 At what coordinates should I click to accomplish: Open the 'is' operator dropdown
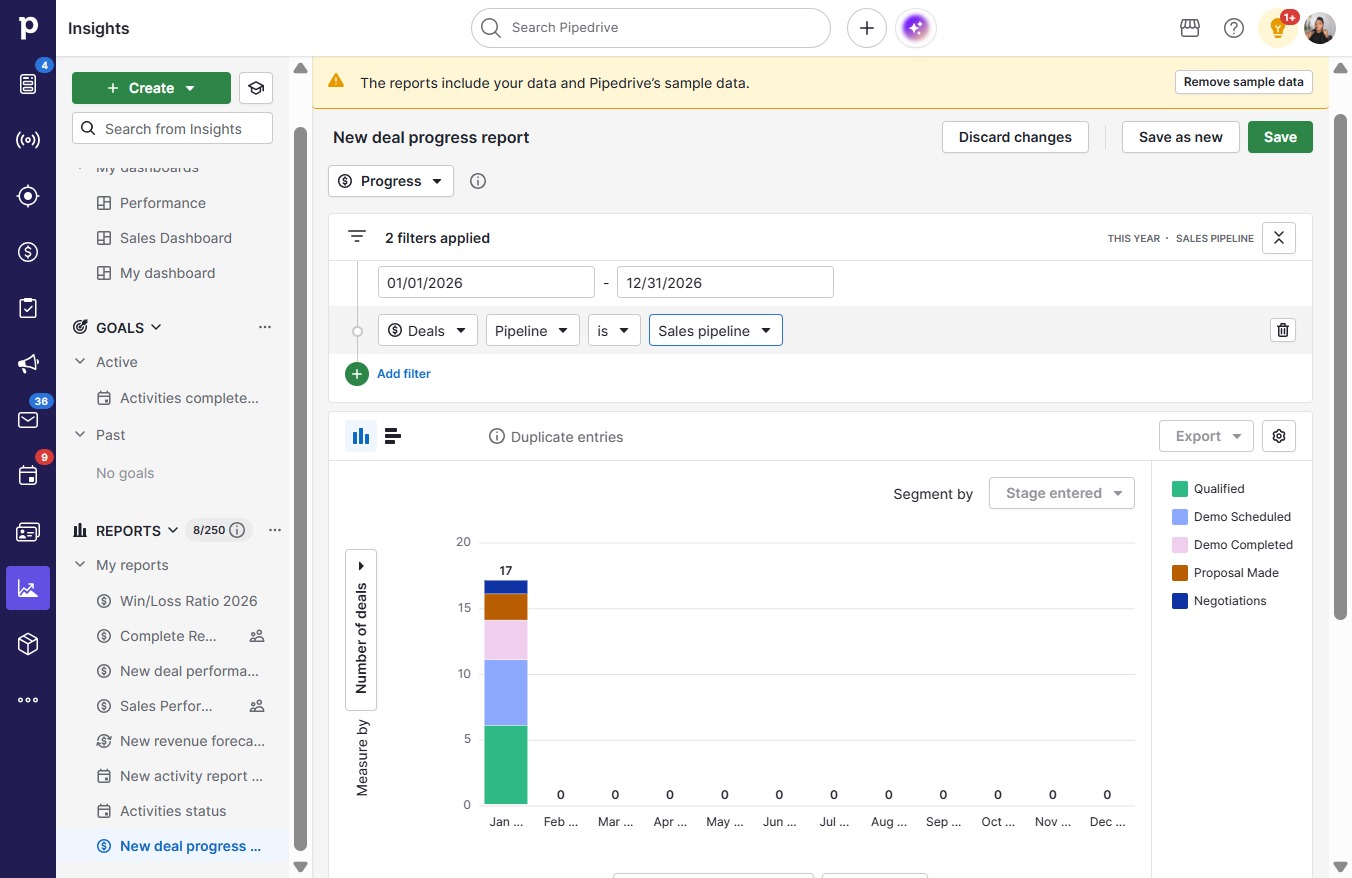614,330
